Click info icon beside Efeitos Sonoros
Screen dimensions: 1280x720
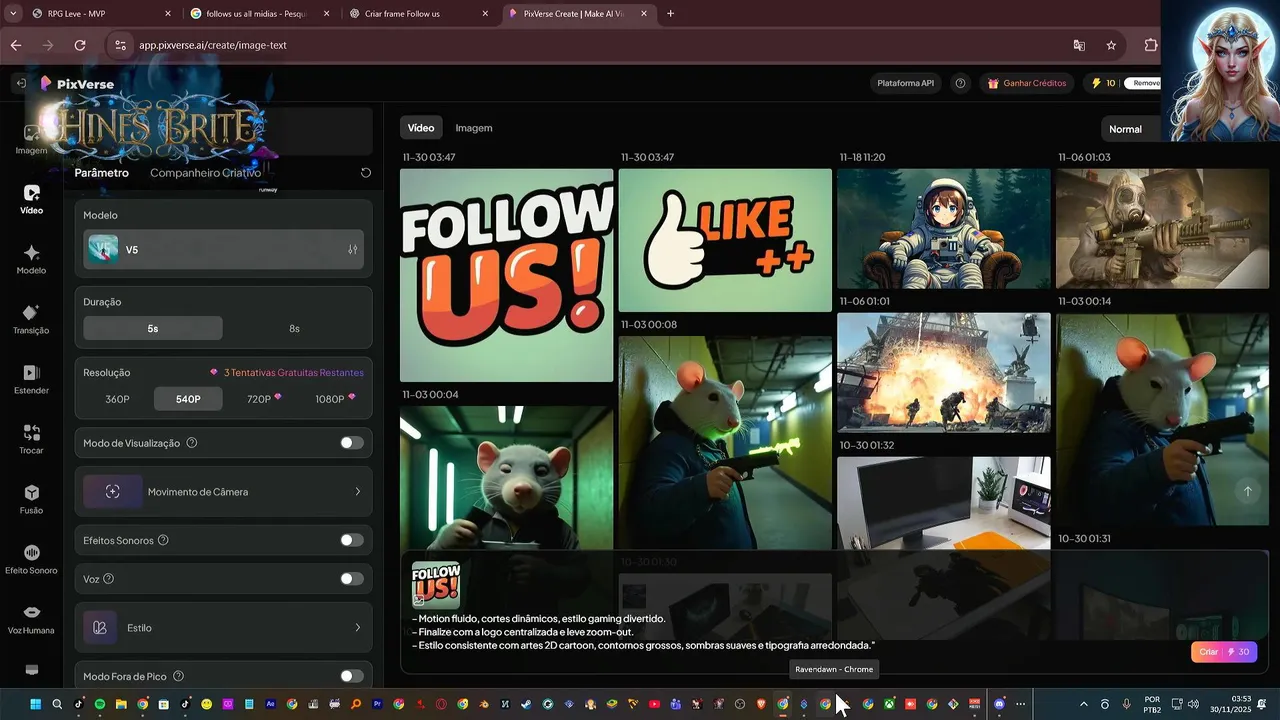tap(163, 540)
